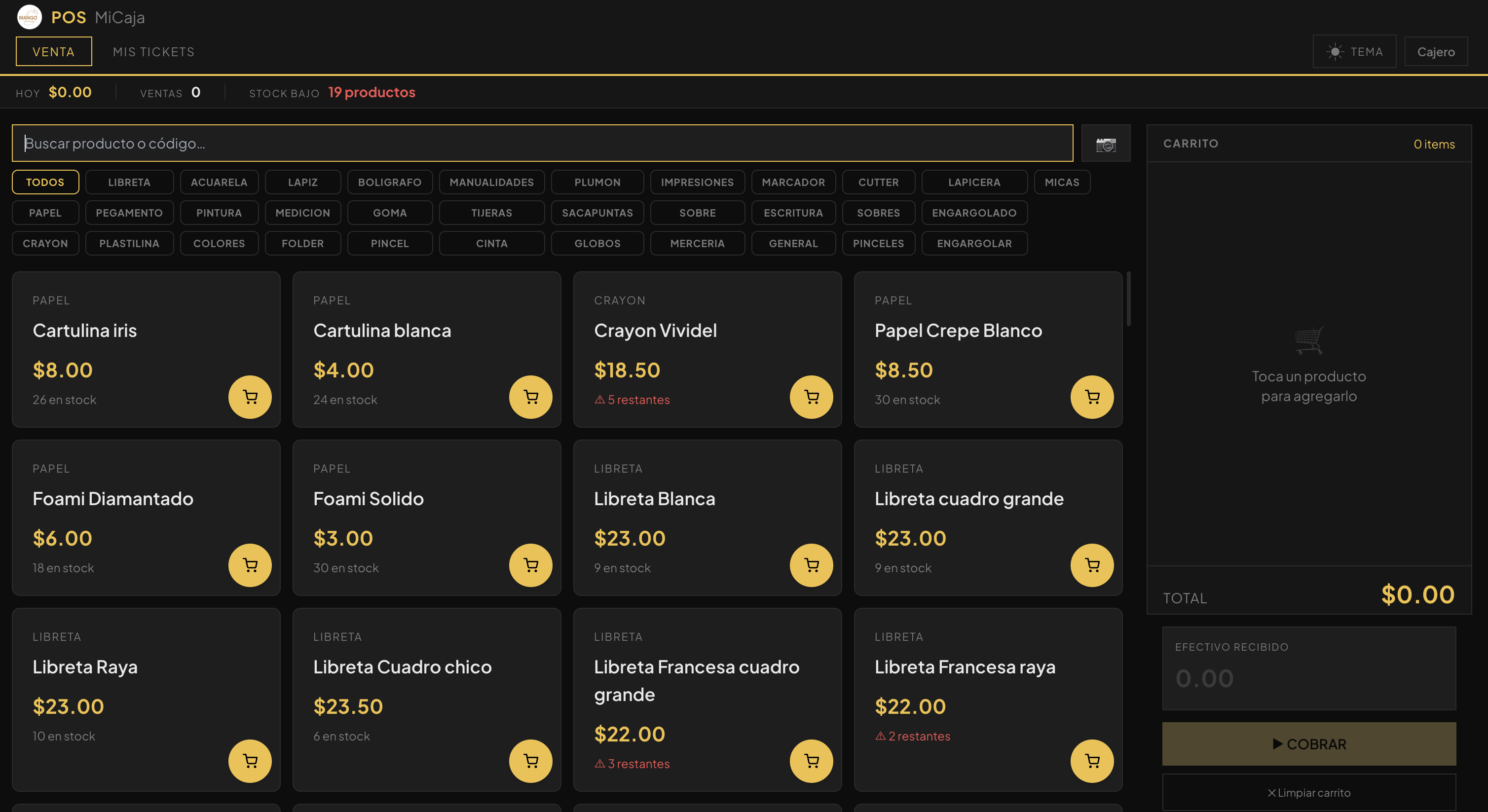The image size is (1488, 812).
Task: Choose the PINTURA category
Action: coord(219,213)
